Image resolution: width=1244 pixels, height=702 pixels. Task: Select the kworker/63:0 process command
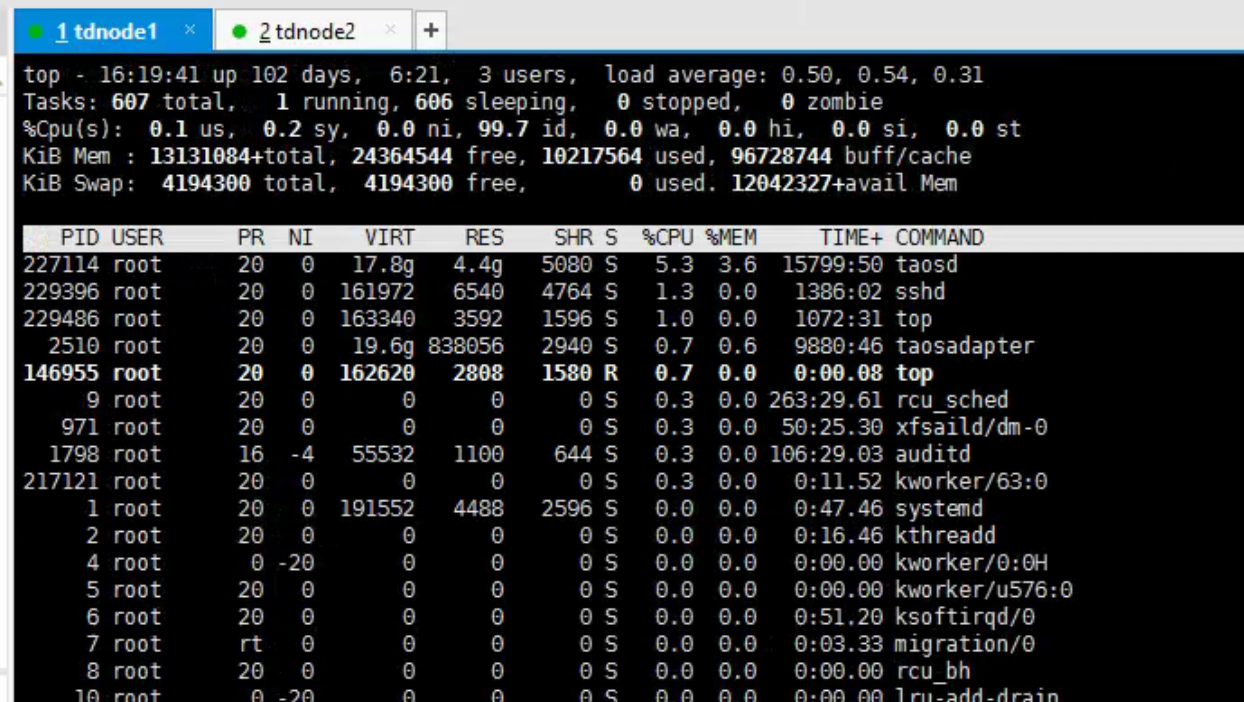pyautogui.click(x=971, y=481)
